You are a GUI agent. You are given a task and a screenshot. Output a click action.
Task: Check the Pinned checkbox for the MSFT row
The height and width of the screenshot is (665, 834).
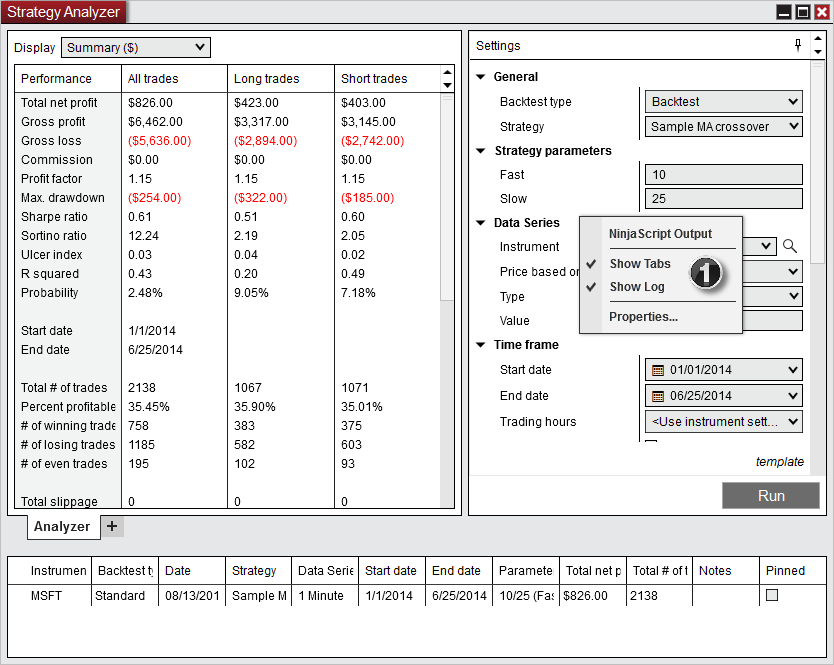770,594
